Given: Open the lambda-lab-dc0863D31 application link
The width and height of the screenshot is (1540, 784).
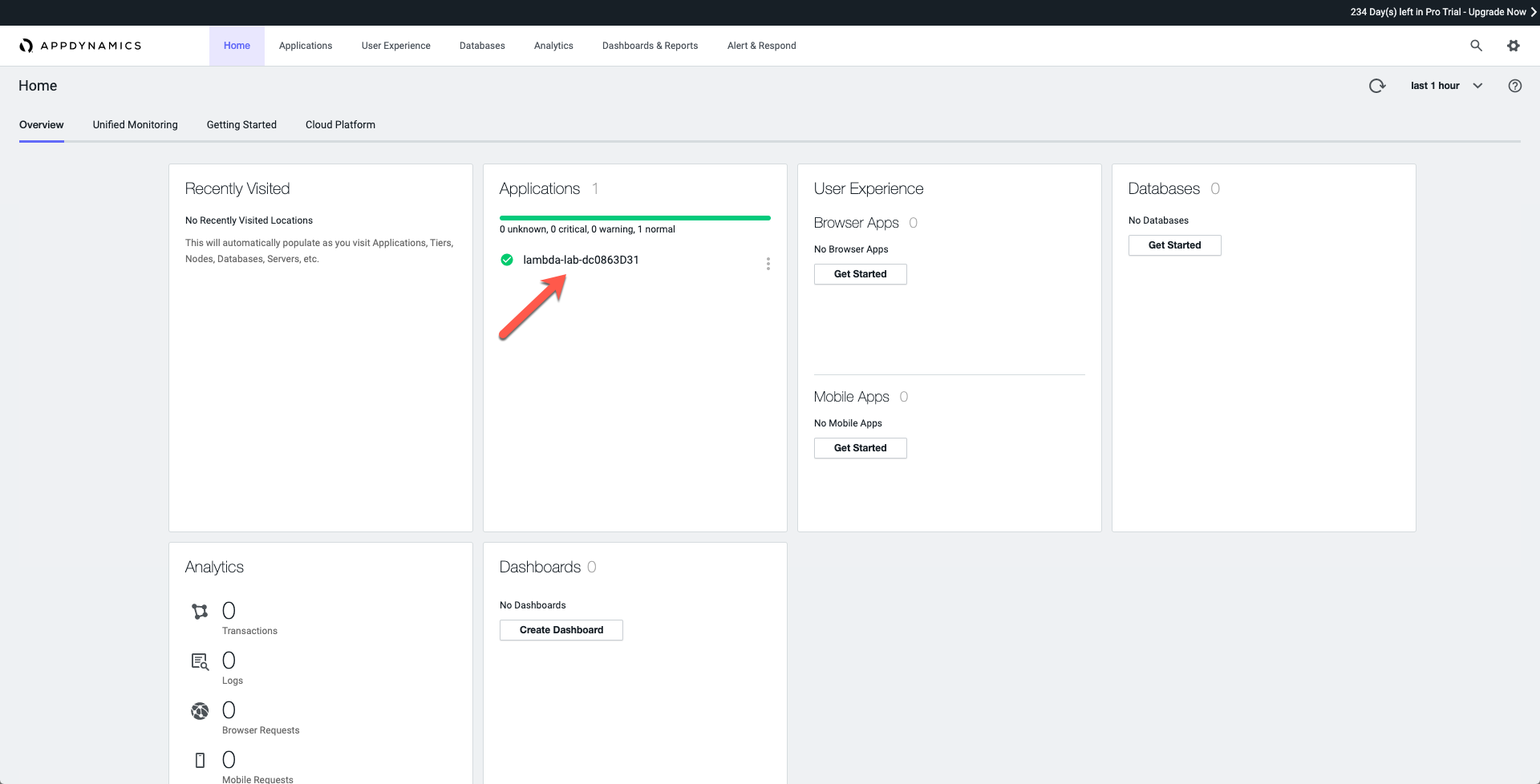Looking at the screenshot, I should click(x=581, y=260).
